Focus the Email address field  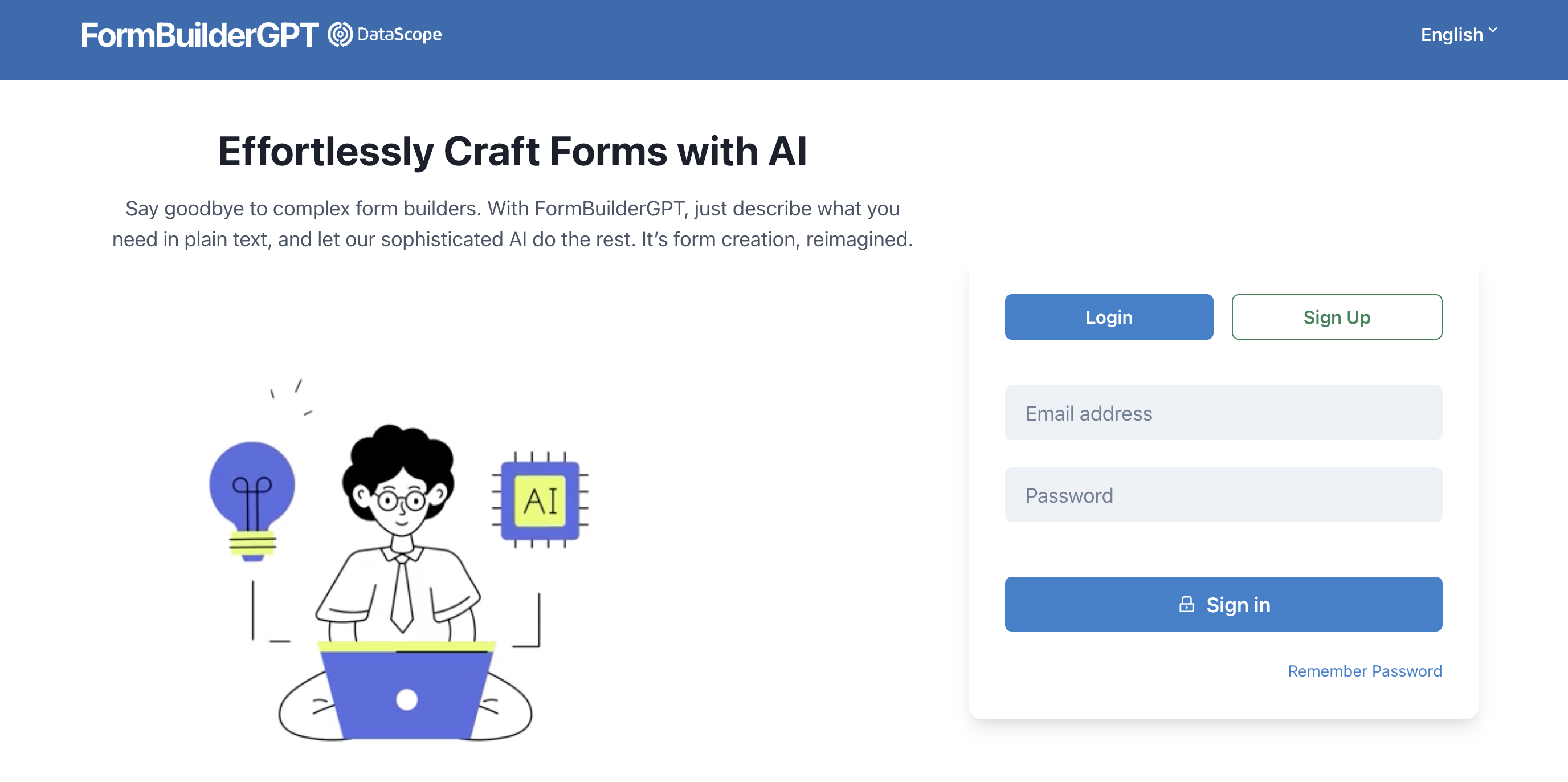(1223, 413)
